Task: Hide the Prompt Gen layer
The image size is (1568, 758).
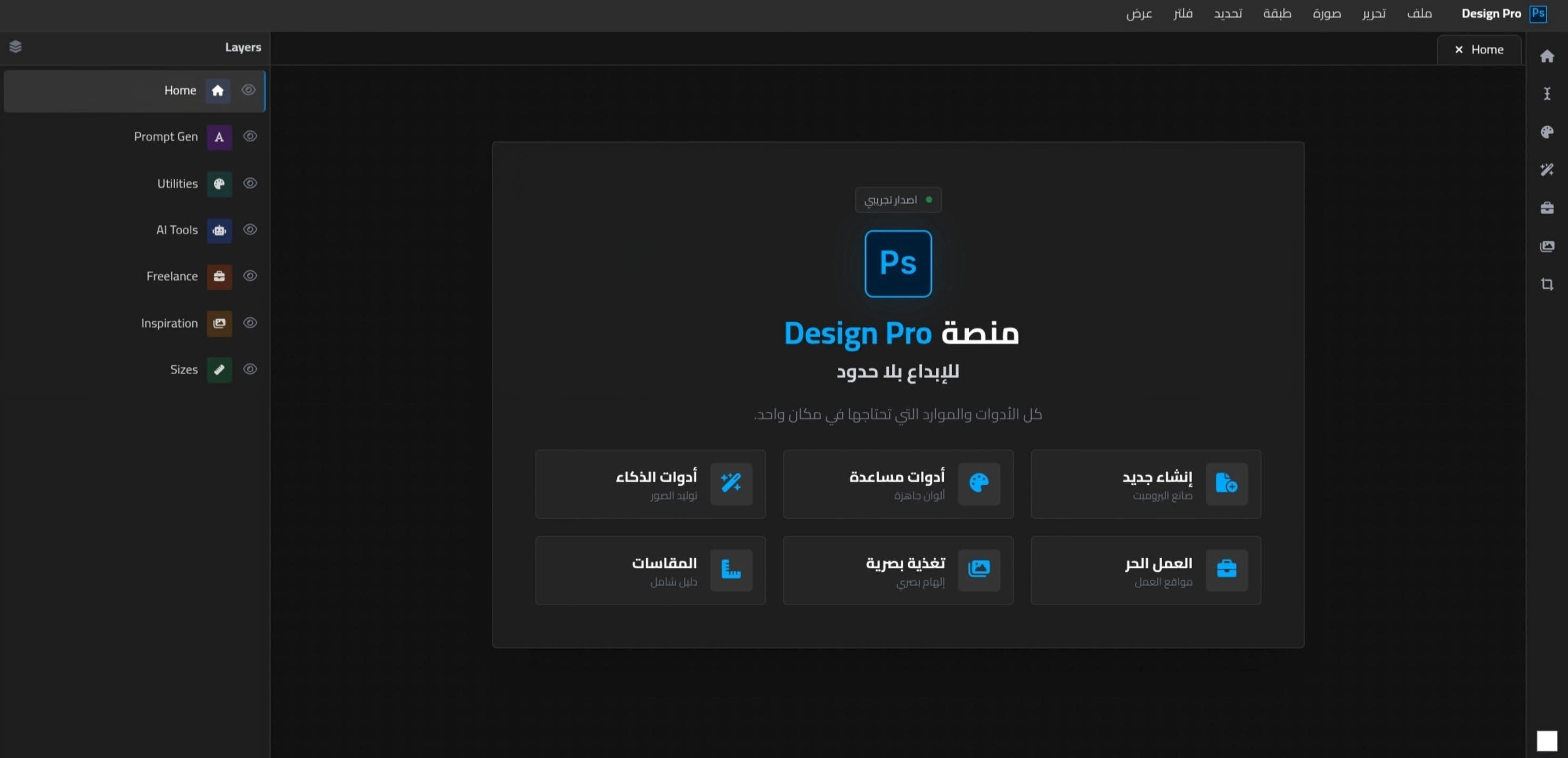Action: coord(250,136)
